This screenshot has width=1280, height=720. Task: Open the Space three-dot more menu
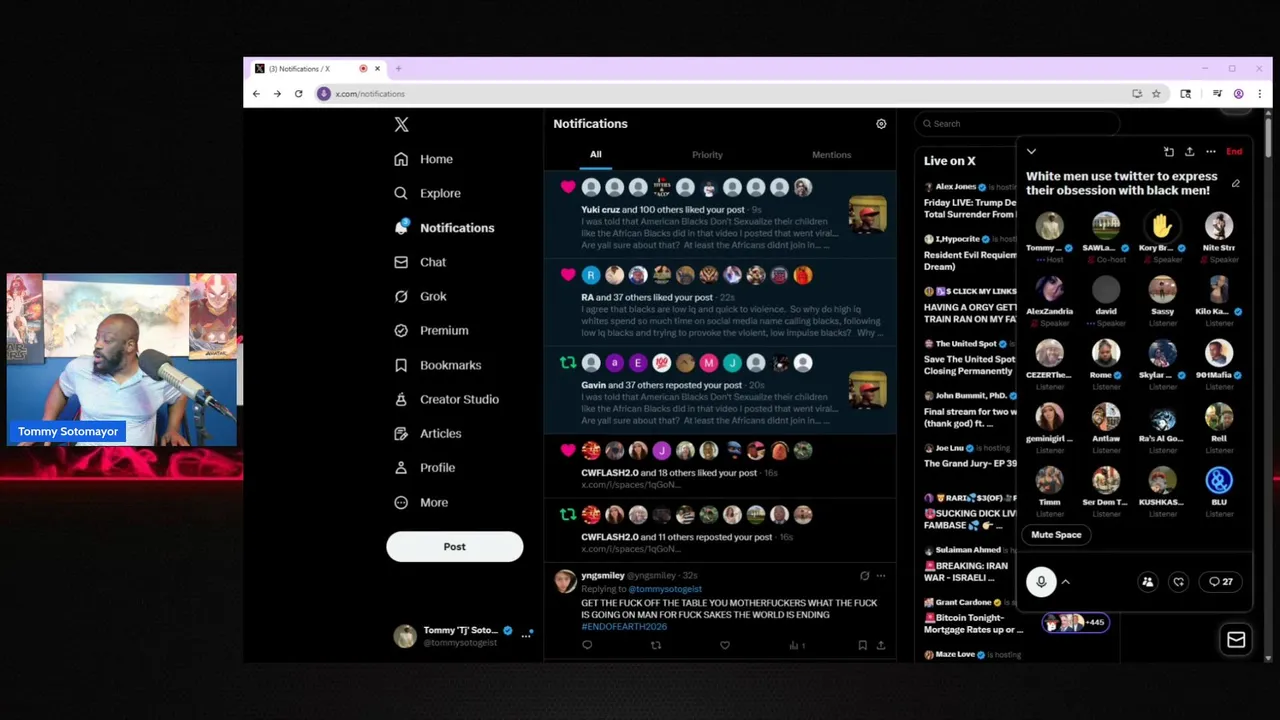pyautogui.click(x=1210, y=152)
